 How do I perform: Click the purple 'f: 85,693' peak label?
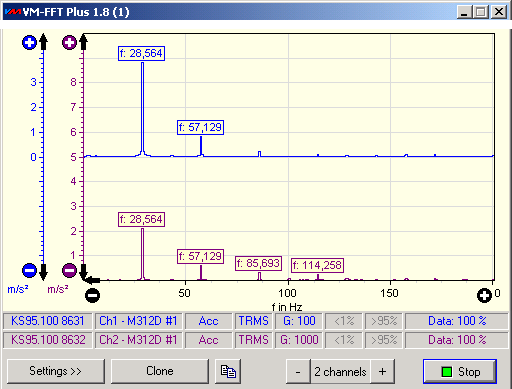coord(259,263)
